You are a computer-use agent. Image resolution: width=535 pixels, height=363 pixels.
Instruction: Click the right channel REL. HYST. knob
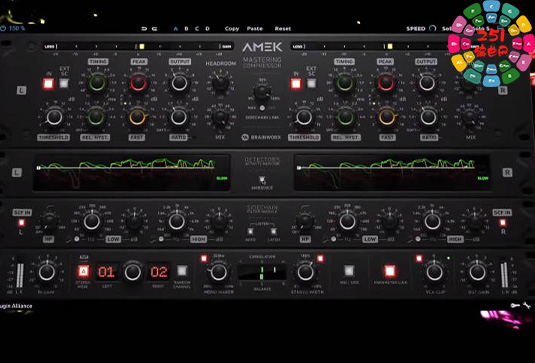[345, 117]
